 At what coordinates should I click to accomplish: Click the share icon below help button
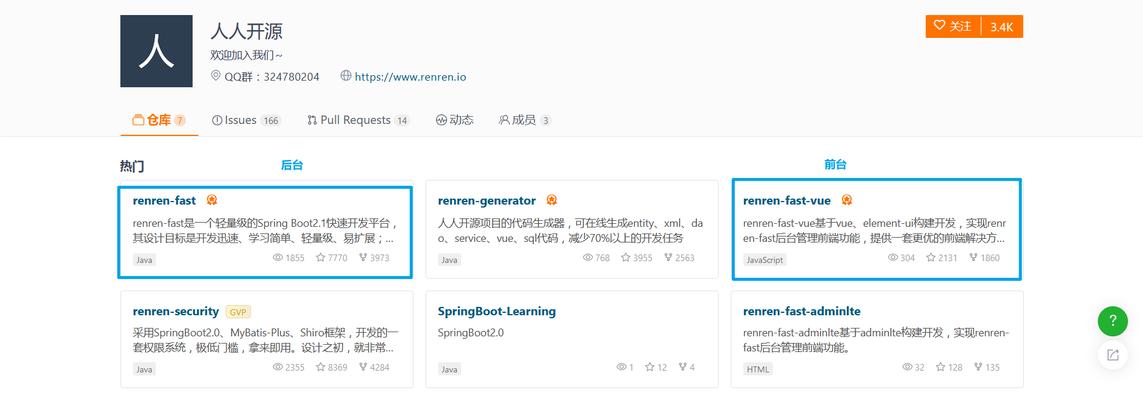pos(1112,356)
